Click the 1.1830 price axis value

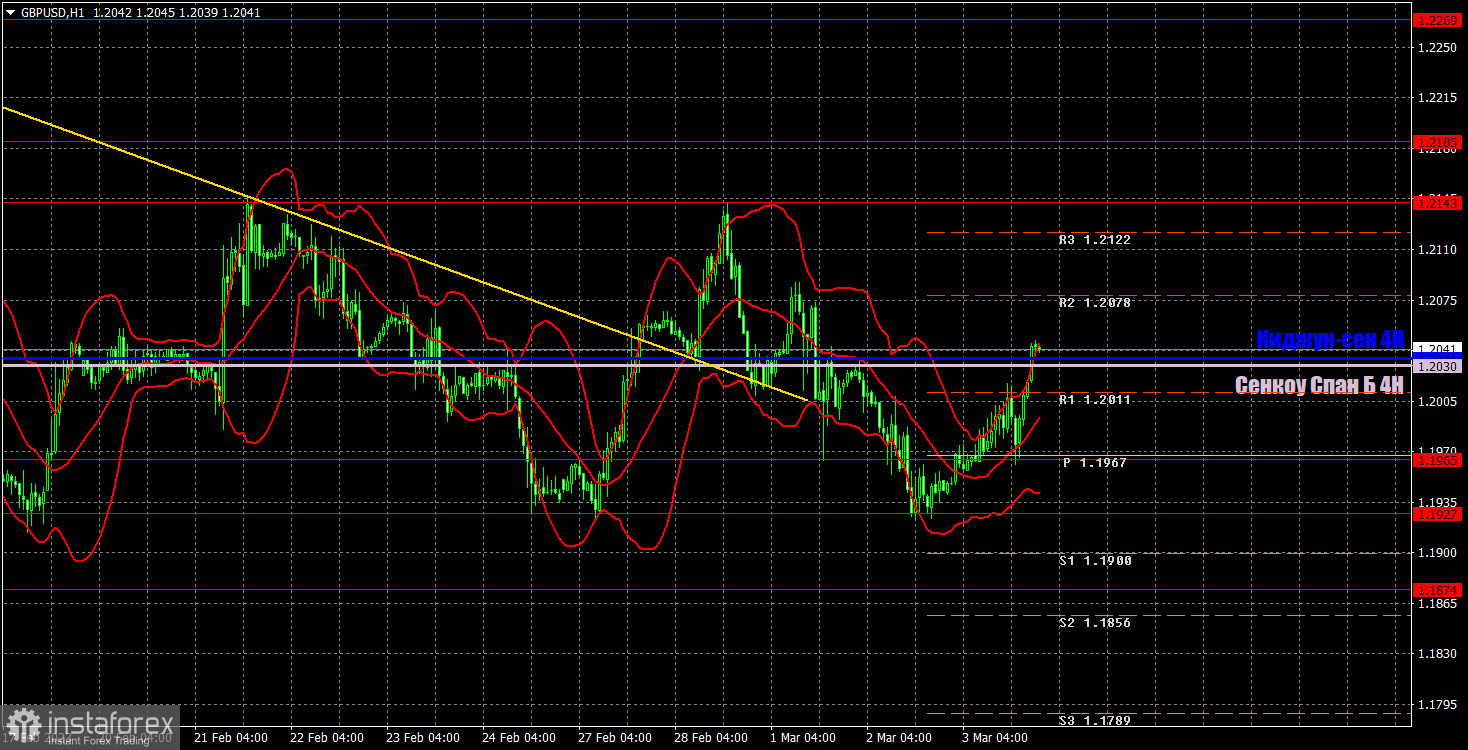tap(1437, 654)
